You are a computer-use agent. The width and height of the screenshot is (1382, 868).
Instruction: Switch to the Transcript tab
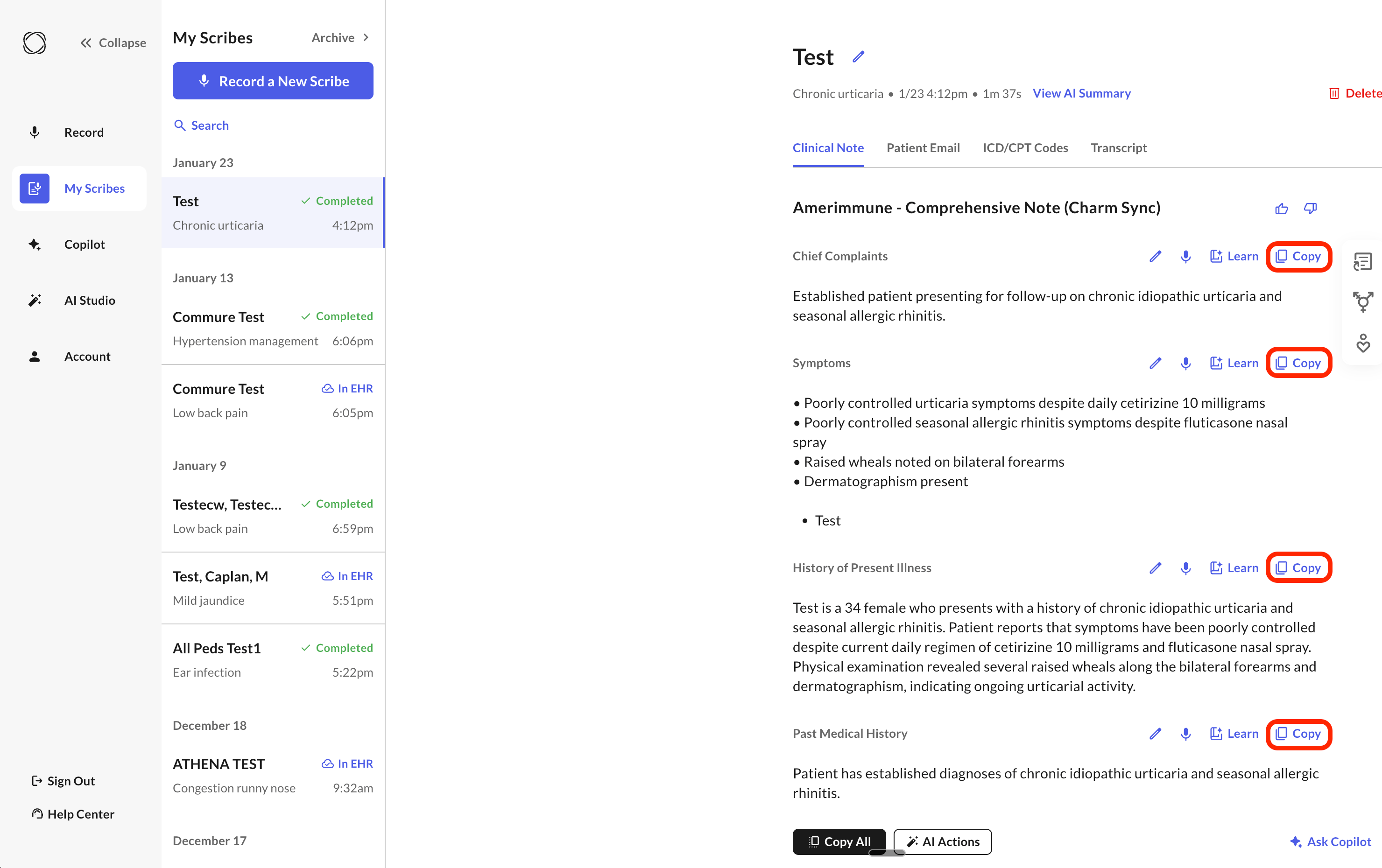[1119, 147]
